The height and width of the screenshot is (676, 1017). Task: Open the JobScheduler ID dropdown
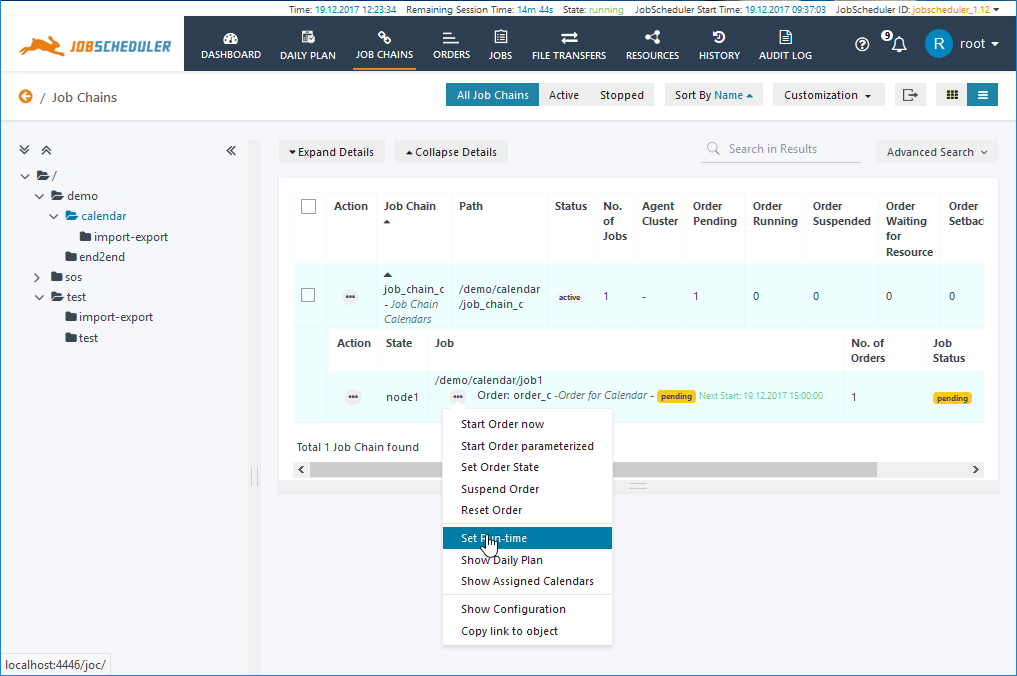click(x=997, y=10)
